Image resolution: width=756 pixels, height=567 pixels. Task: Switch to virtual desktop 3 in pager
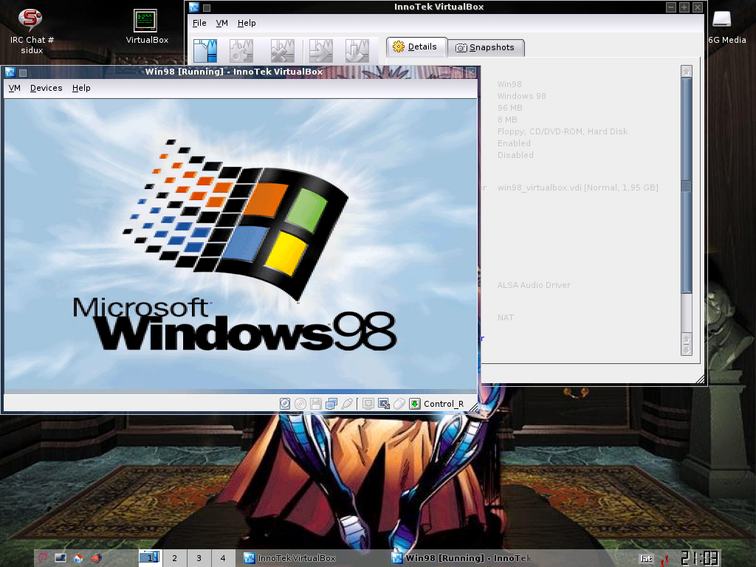[199, 558]
